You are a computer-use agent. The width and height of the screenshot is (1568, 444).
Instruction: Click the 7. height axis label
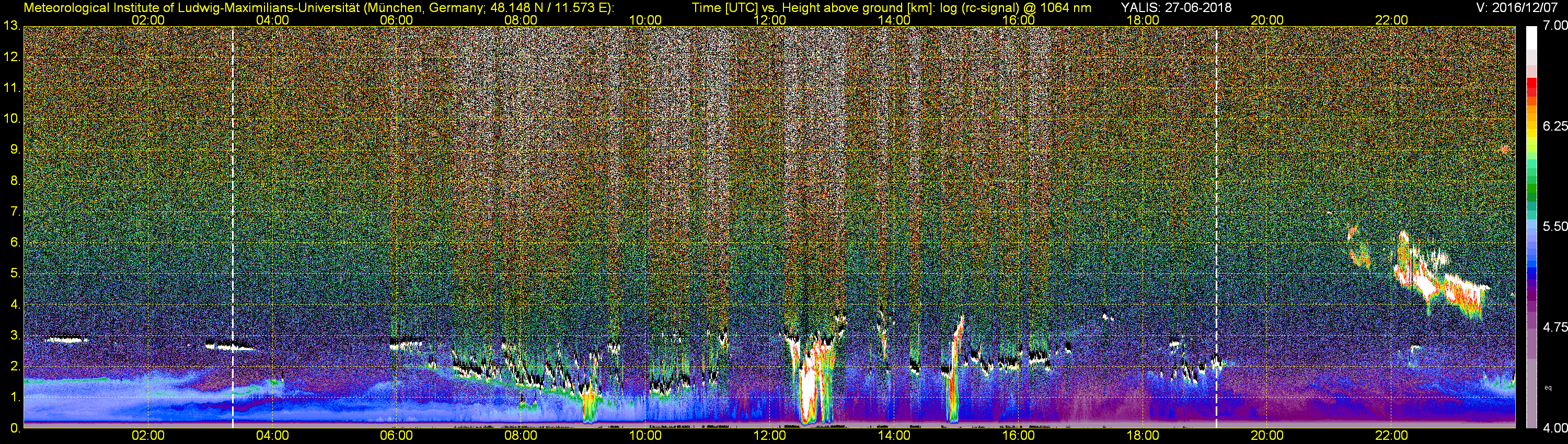pos(15,212)
